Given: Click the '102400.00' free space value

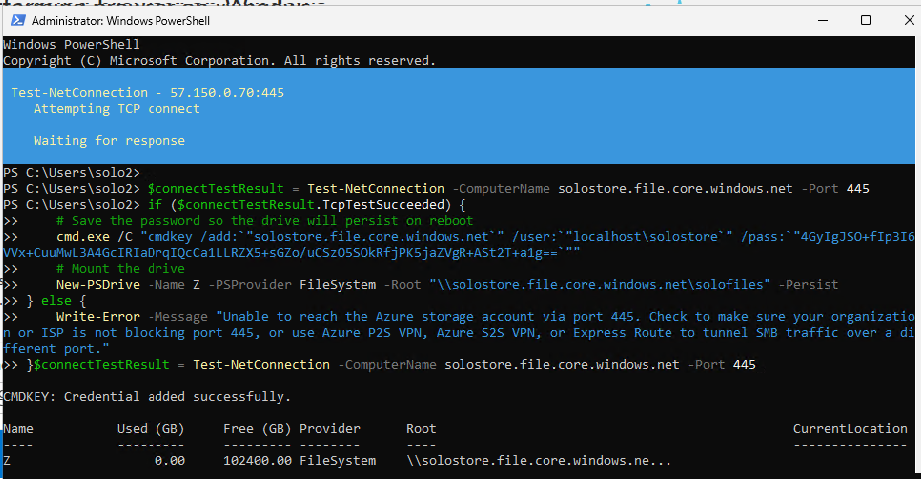Looking at the screenshot, I should coord(257,461).
